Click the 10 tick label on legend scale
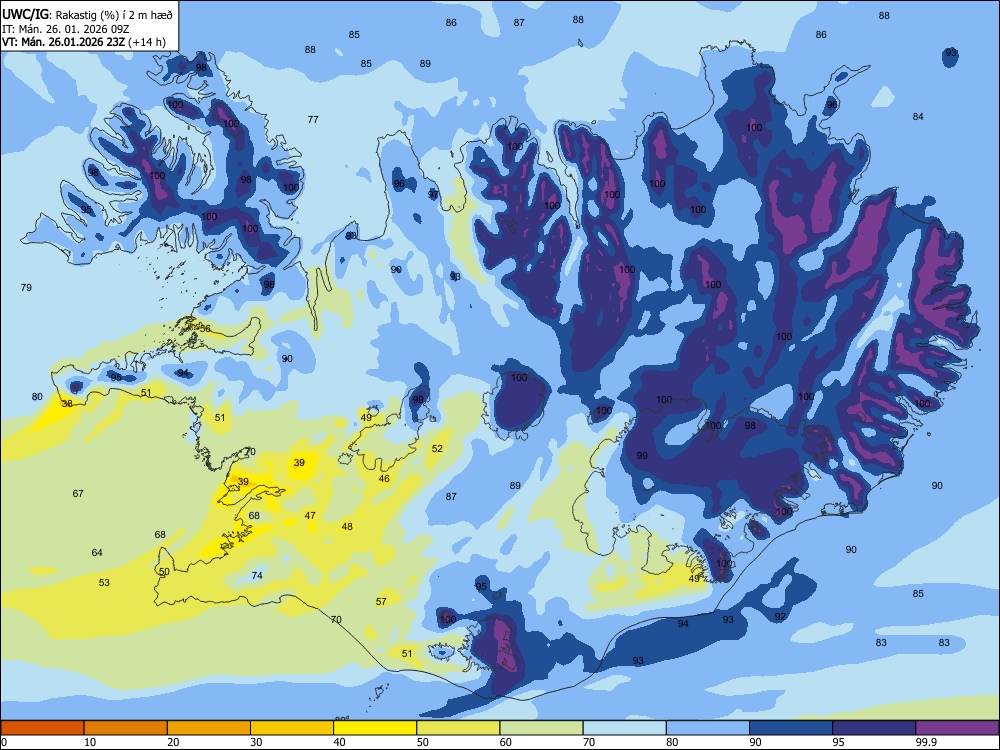1000x750 pixels. [x=90, y=742]
